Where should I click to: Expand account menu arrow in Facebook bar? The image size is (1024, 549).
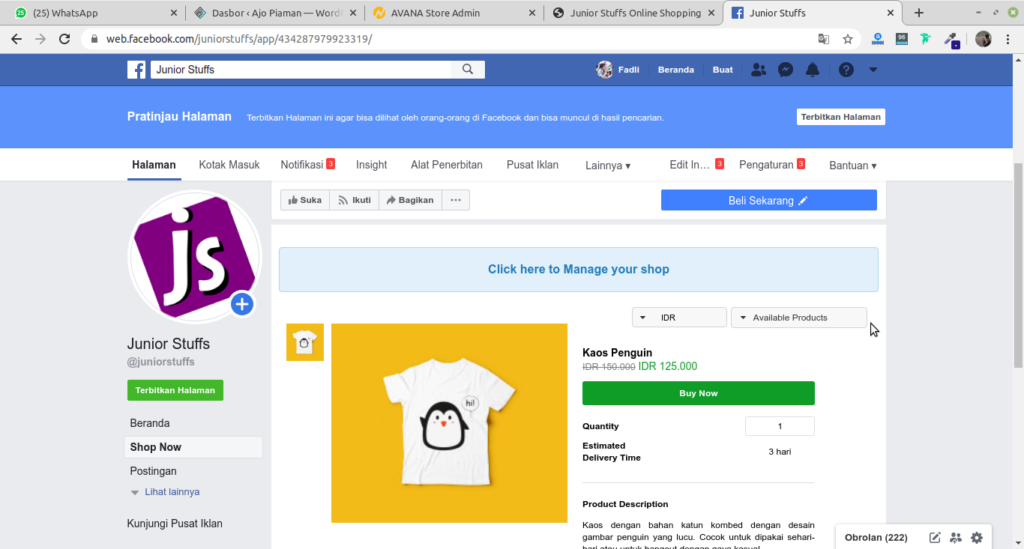[x=873, y=70]
